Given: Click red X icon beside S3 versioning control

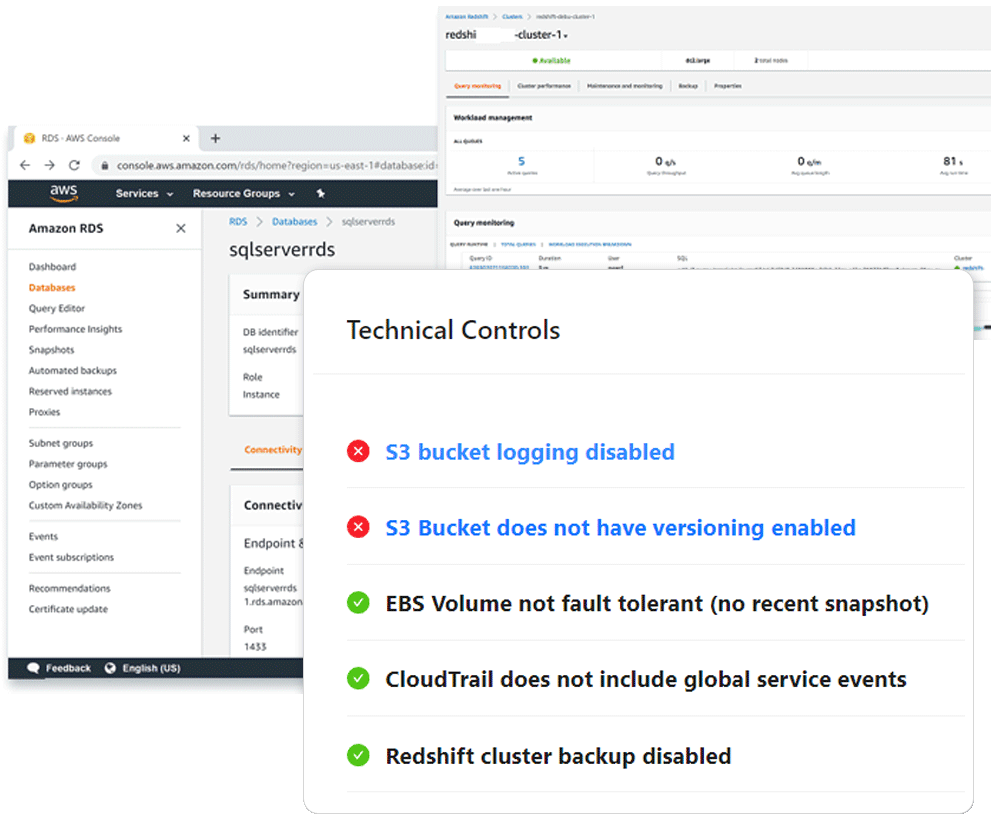Looking at the screenshot, I should click(x=358, y=527).
